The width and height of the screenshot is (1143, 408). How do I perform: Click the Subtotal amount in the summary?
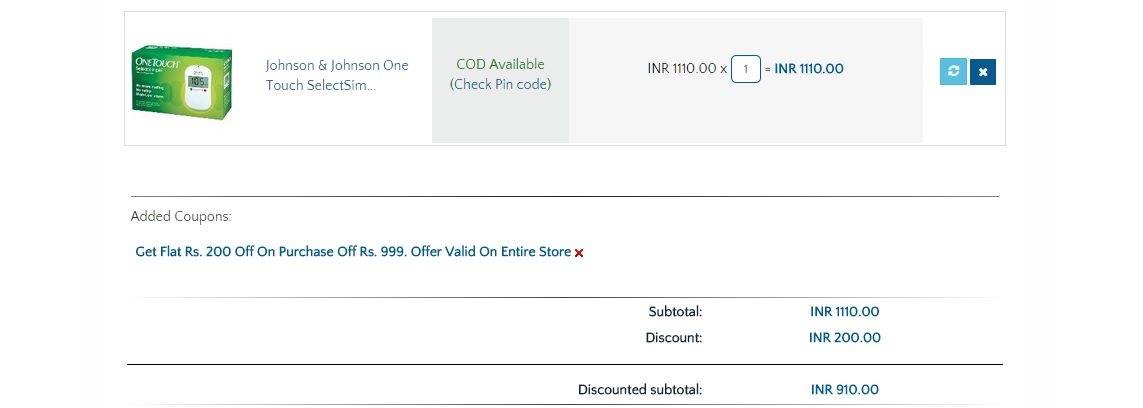point(844,311)
